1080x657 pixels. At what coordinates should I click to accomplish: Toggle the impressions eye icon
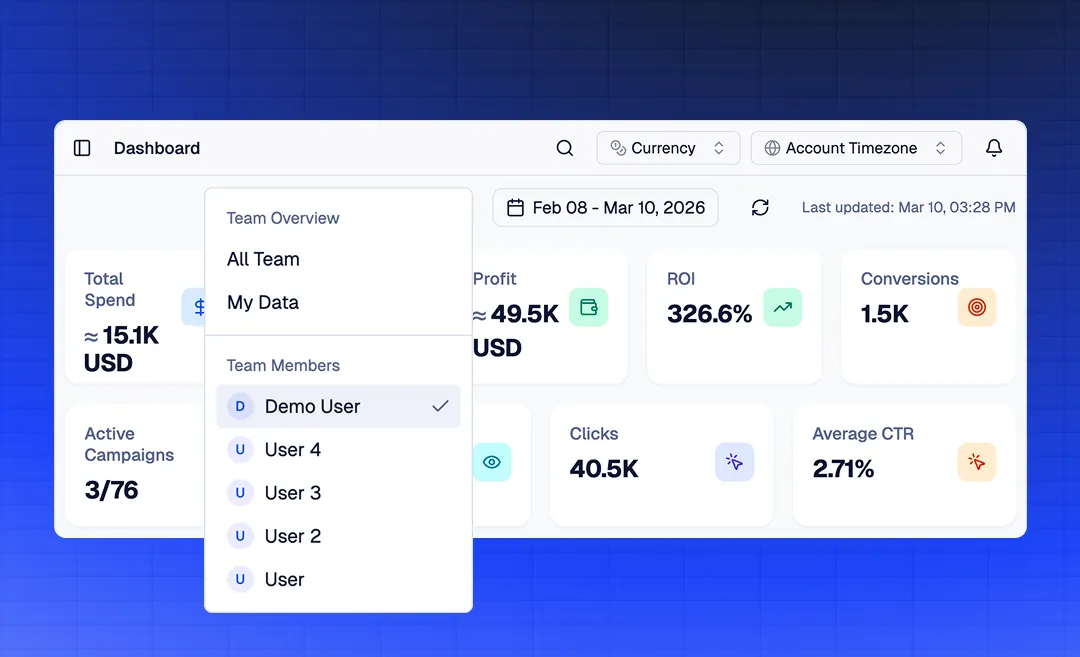tap(491, 462)
